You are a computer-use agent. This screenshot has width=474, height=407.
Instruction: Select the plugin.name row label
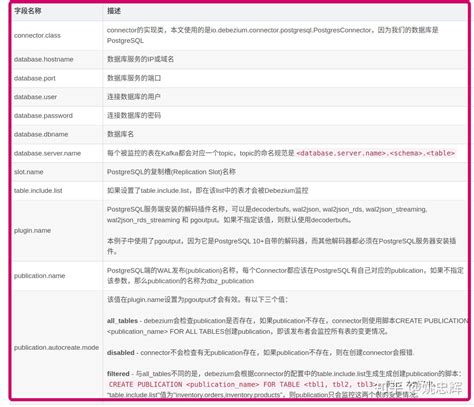coord(32,231)
